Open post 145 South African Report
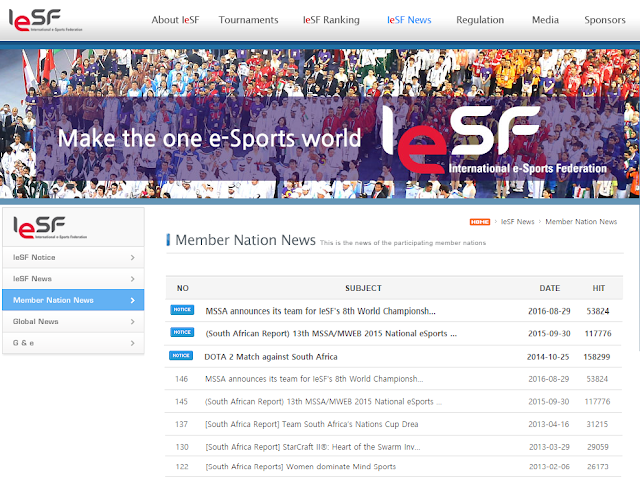The height and width of the screenshot is (477, 640). [323, 402]
